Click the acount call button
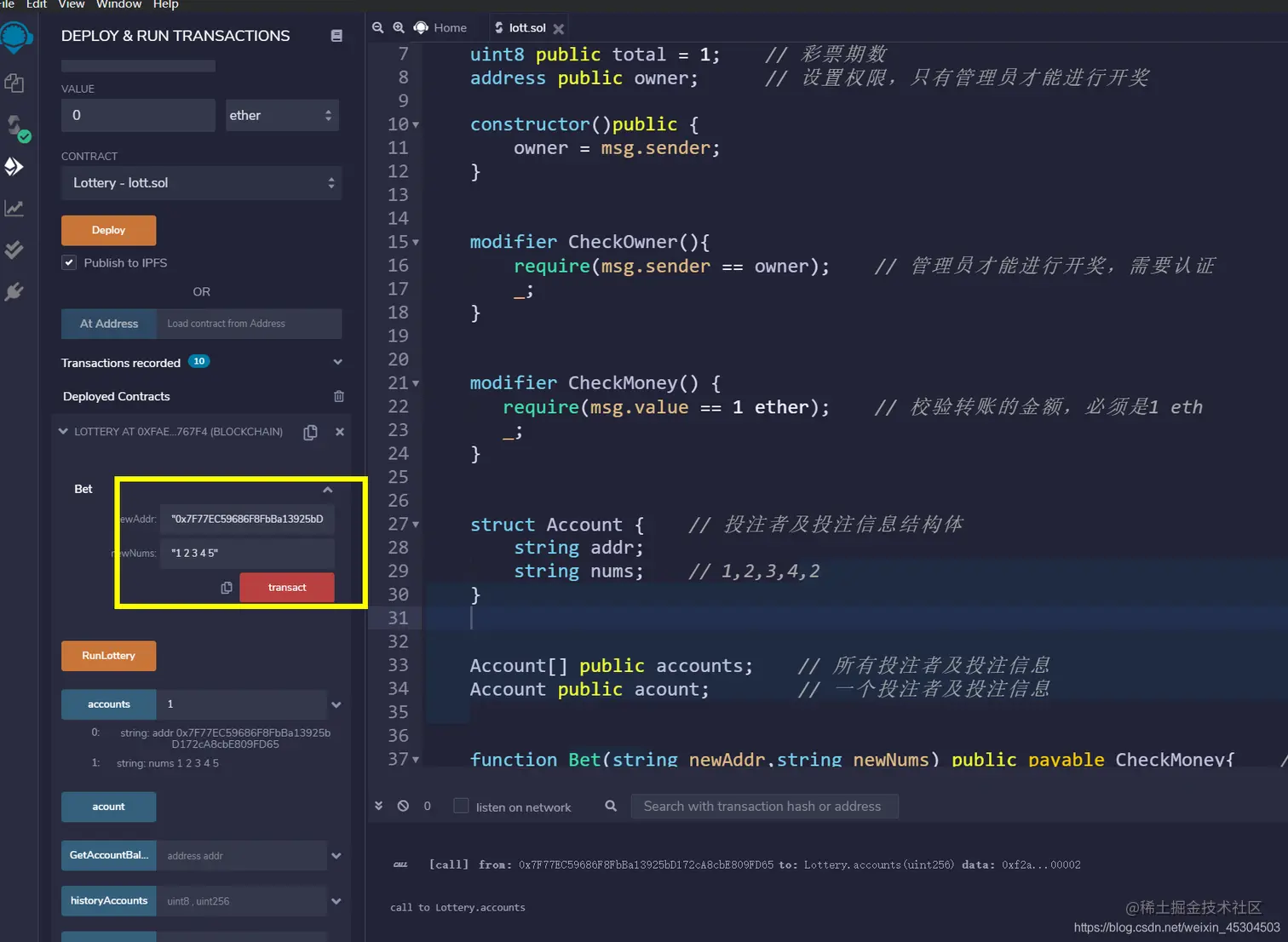Image resolution: width=1288 pixels, height=942 pixels. [108, 807]
